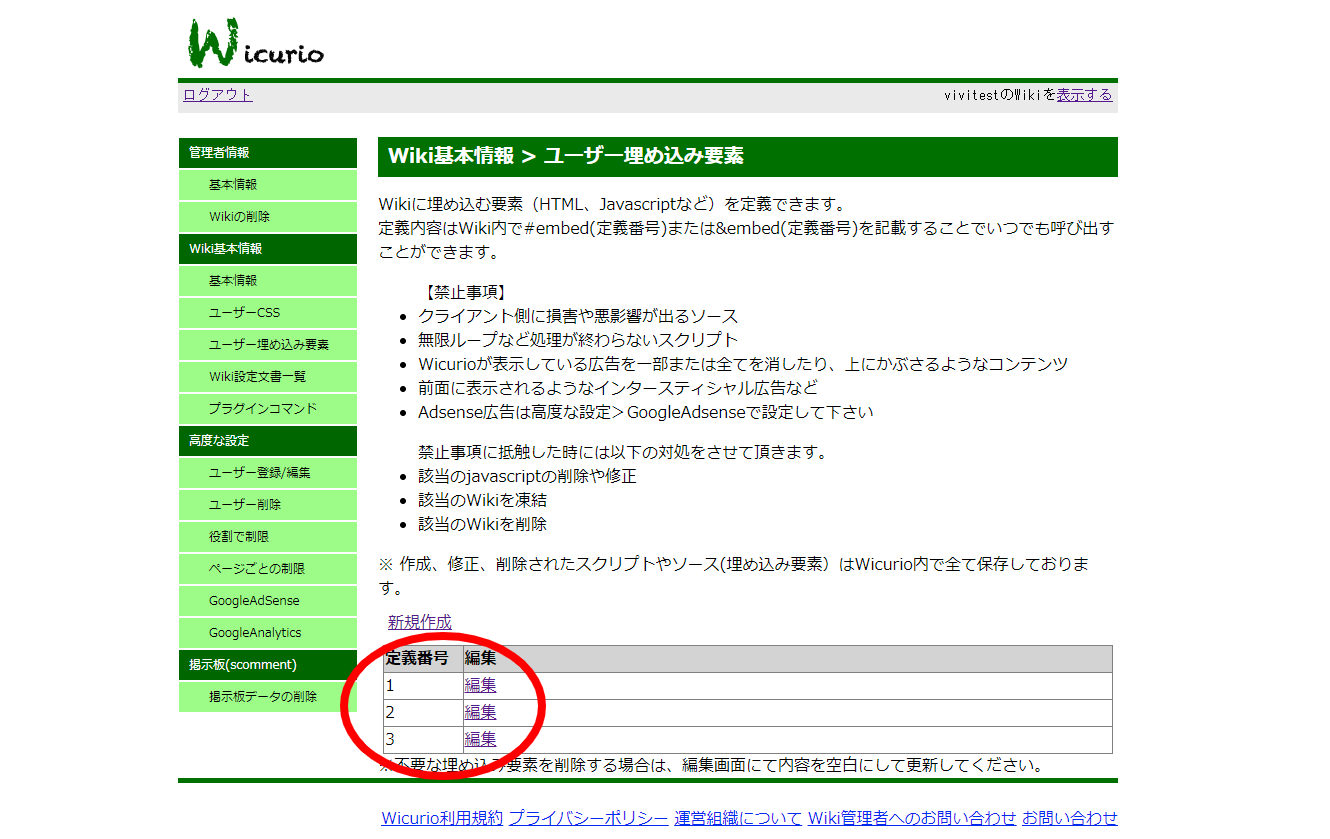Open プライバシーポリシー footer link

click(x=588, y=818)
